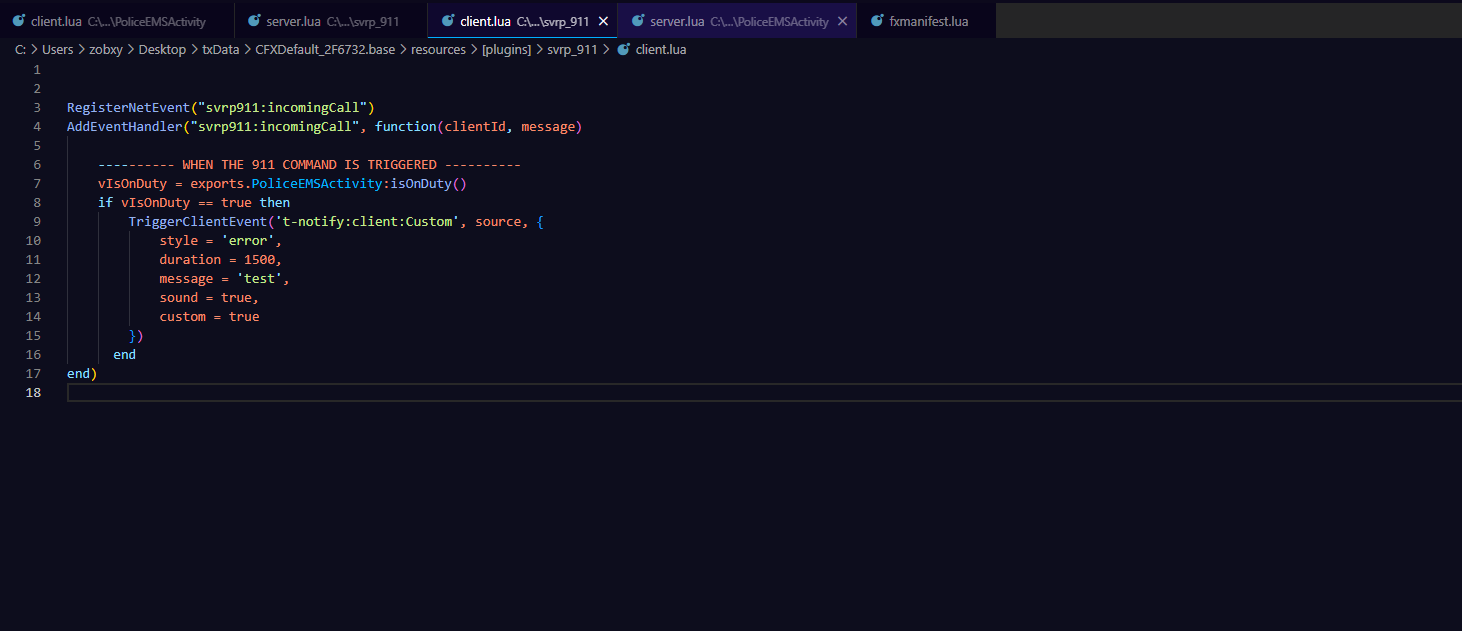Click the Lua icon in the breadcrumb beside client.lua
The width and height of the screenshot is (1462, 631).
click(624, 49)
